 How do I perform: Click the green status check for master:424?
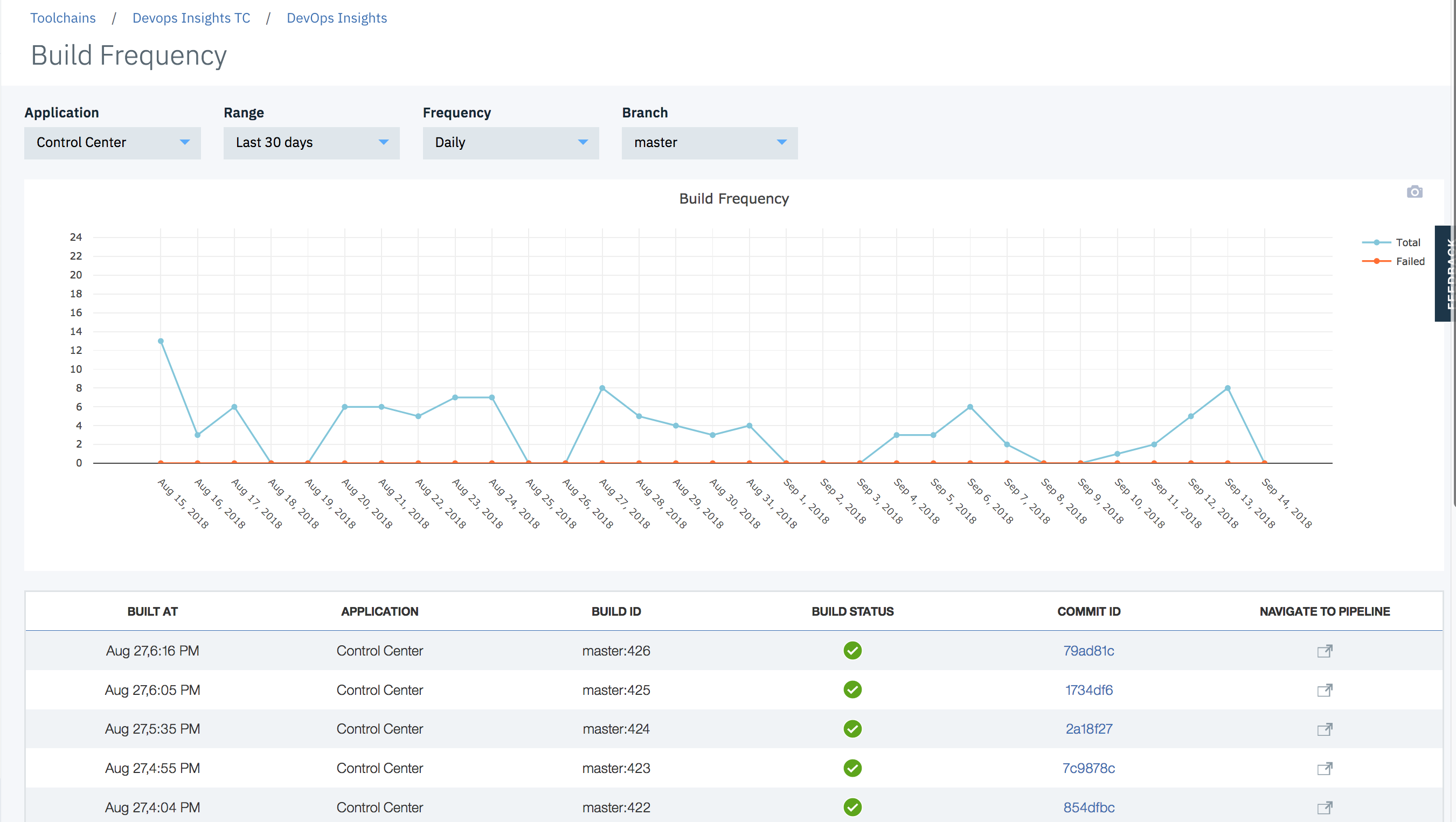(852, 729)
